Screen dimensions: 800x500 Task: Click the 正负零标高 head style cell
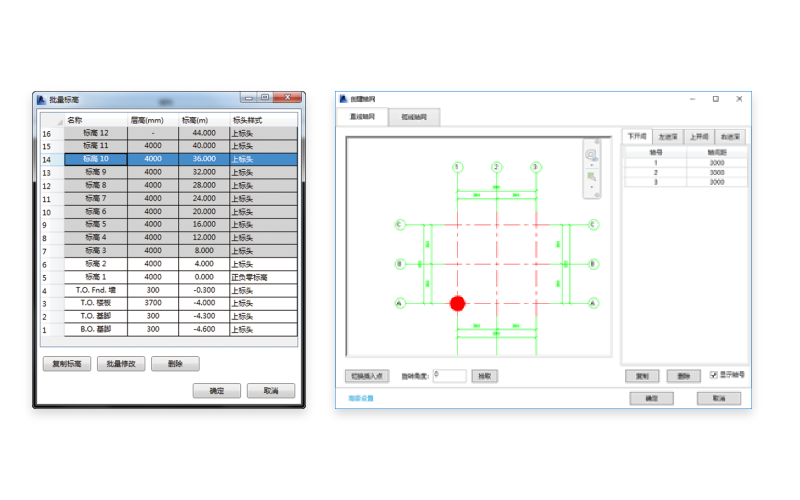263,277
